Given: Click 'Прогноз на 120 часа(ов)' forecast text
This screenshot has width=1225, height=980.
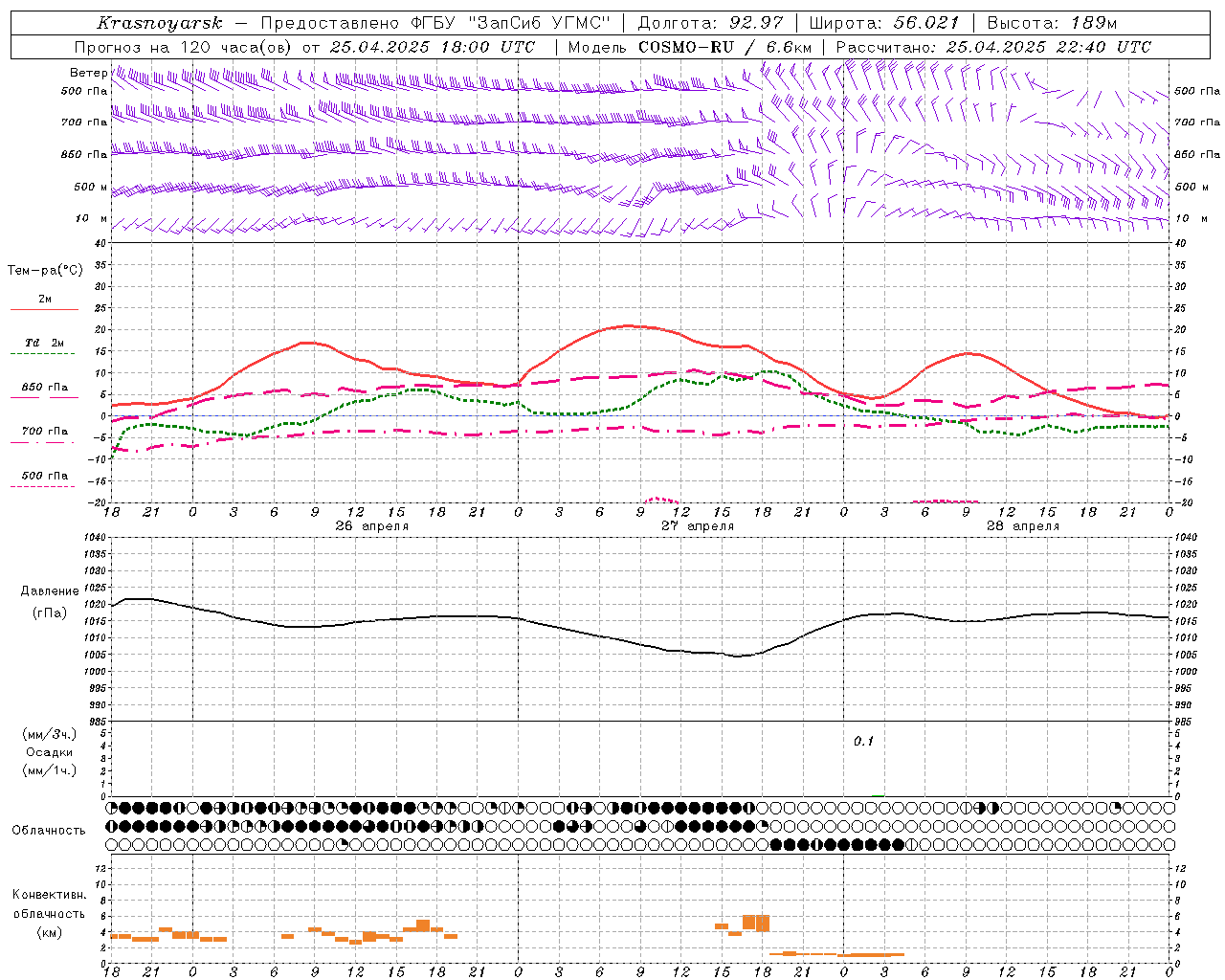Looking at the screenshot, I should click(184, 47).
